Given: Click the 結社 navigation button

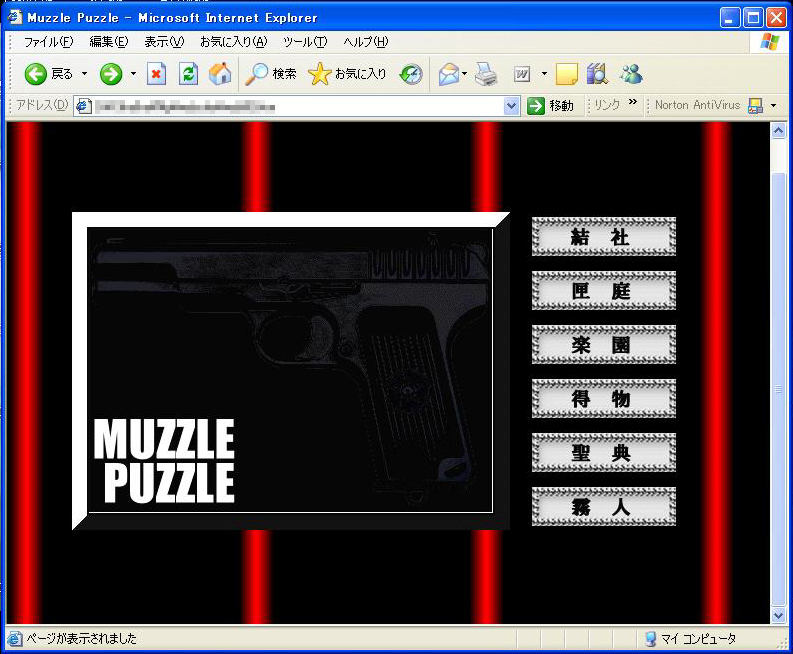Looking at the screenshot, I should [x=603, y=237].
